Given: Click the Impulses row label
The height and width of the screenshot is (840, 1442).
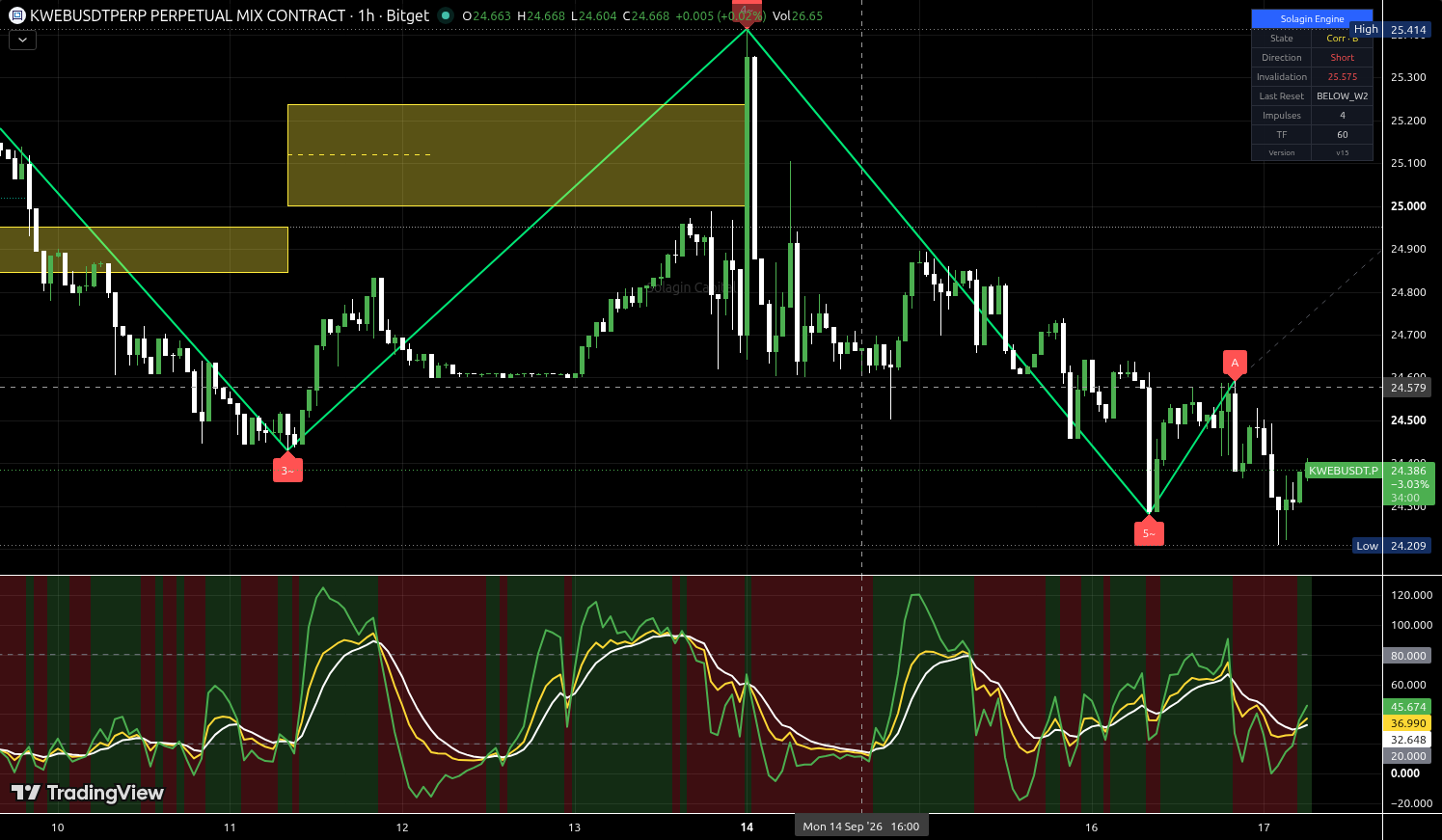Looking at the screenshot, I should tap(1282, 116).
